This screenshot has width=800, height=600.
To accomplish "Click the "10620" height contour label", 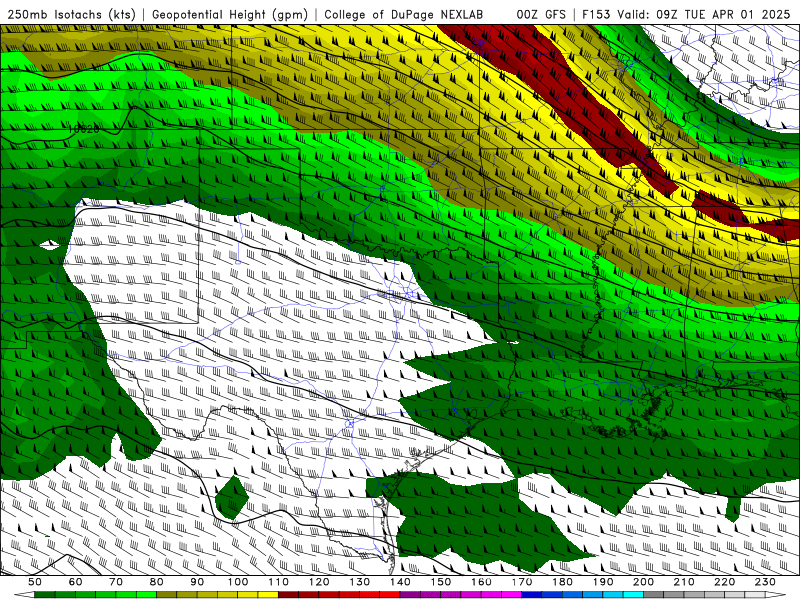I will pyautogui.click(x=84, y=129).
